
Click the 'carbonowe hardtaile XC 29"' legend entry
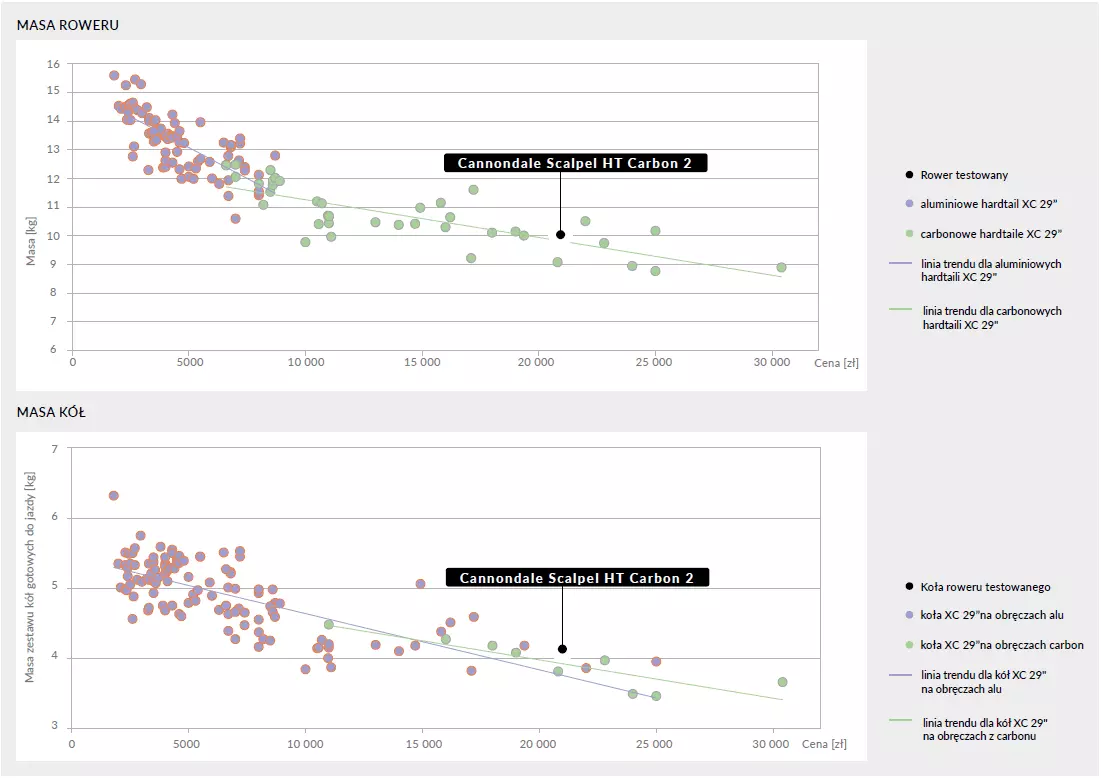click(991, 234)
